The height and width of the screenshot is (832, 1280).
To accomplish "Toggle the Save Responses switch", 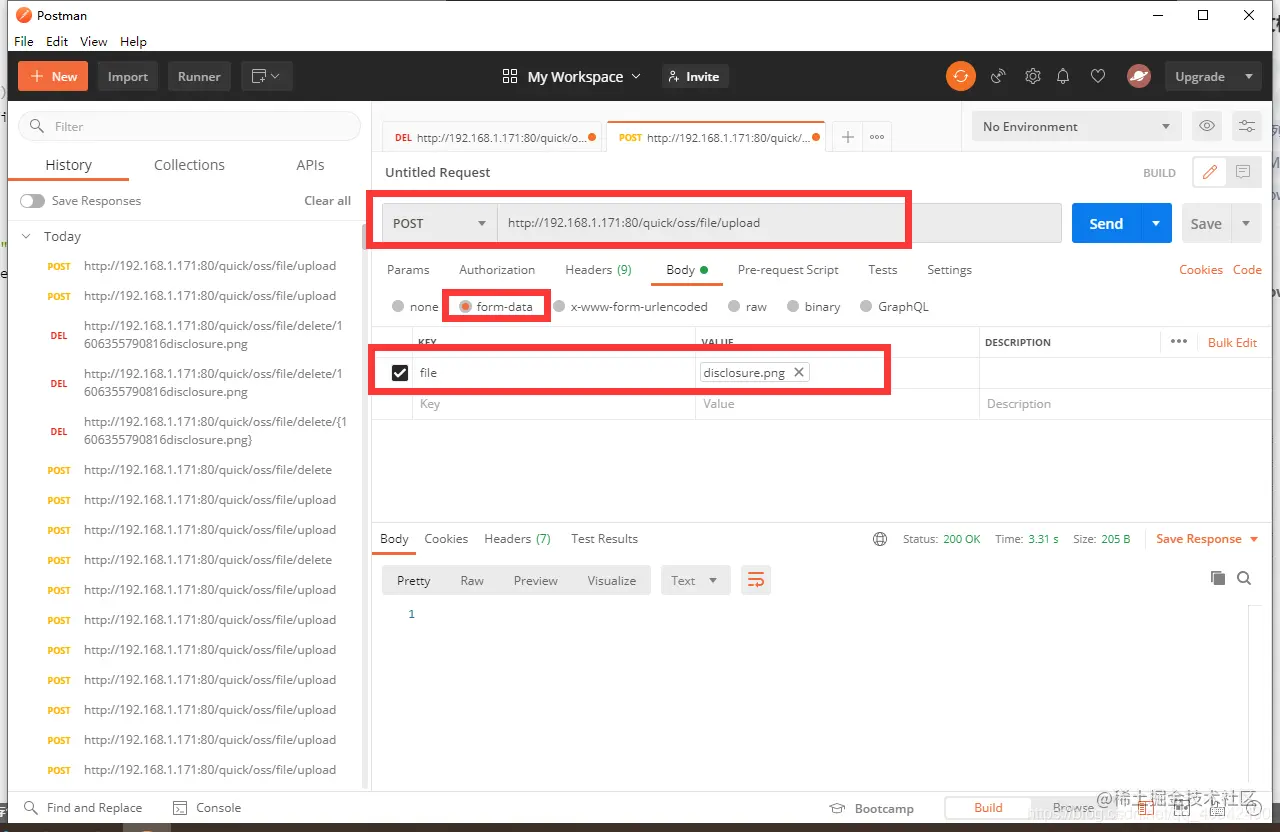I will [32, 201].
